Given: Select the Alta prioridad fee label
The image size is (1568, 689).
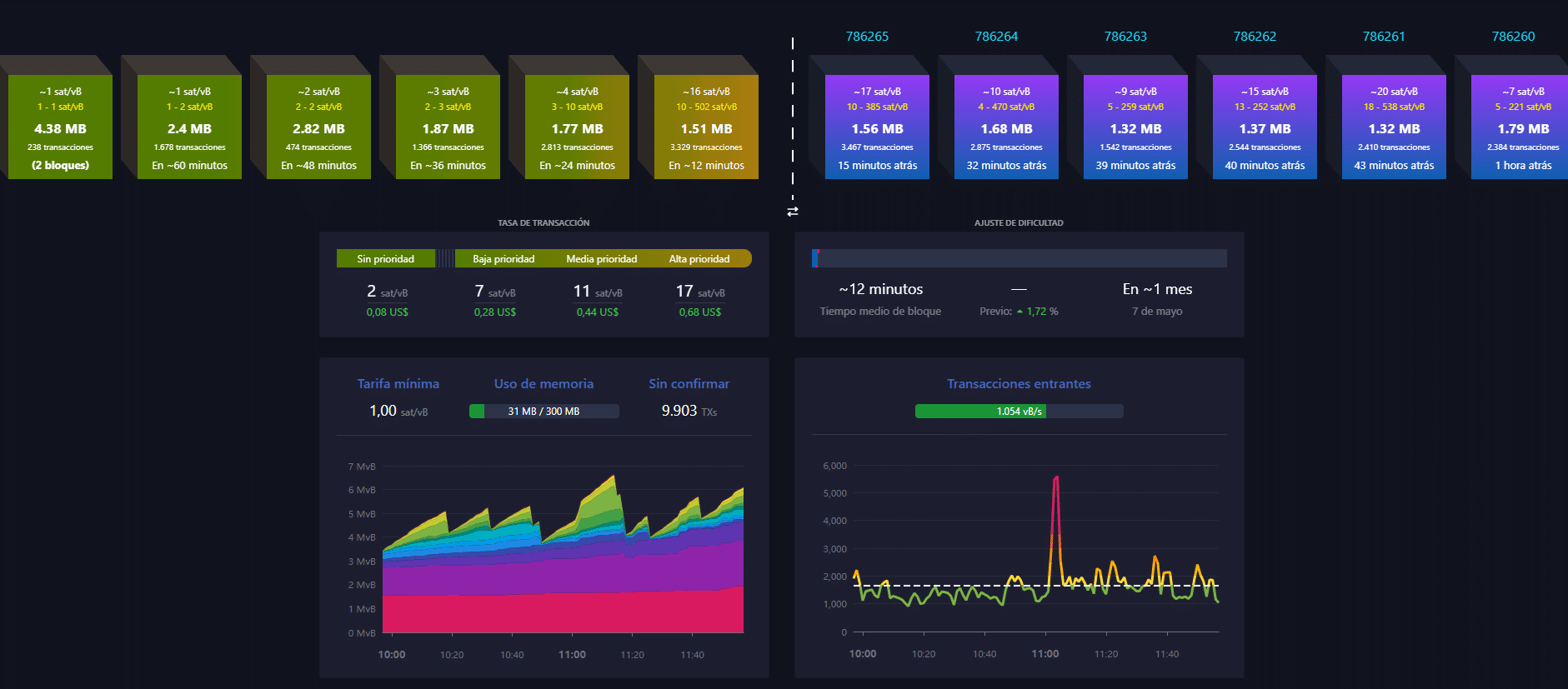Looking at the screenshot, I should [x=699, y=259].
